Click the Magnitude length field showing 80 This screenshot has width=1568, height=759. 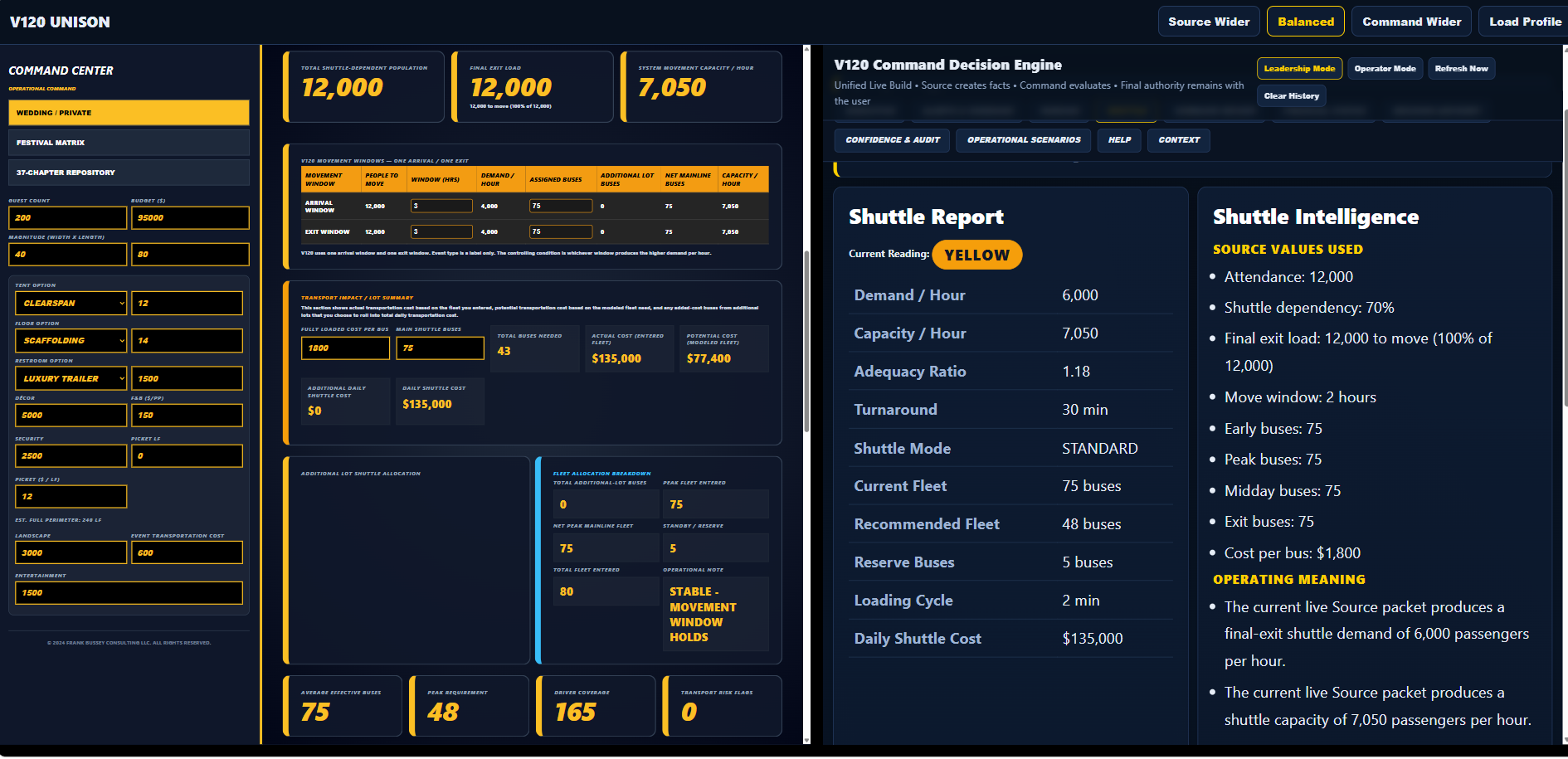(x=190, y=255)
